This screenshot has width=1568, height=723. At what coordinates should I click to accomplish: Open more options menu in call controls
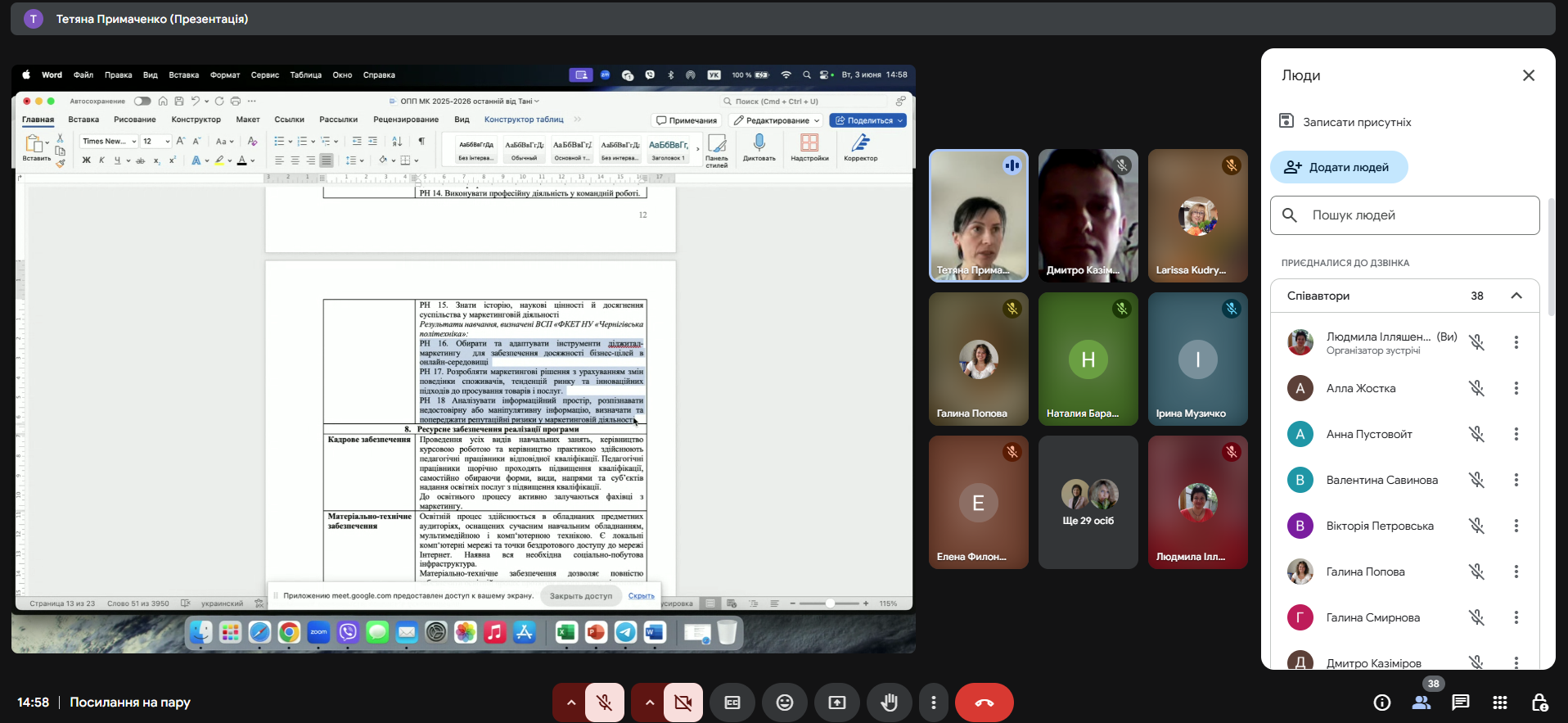(934, 703)
